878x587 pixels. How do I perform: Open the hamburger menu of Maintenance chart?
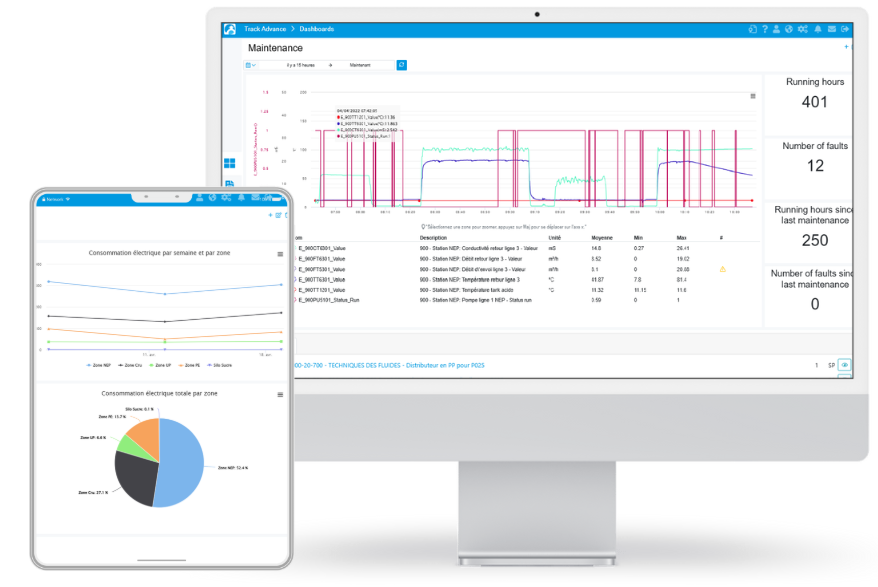pos(753,96)
